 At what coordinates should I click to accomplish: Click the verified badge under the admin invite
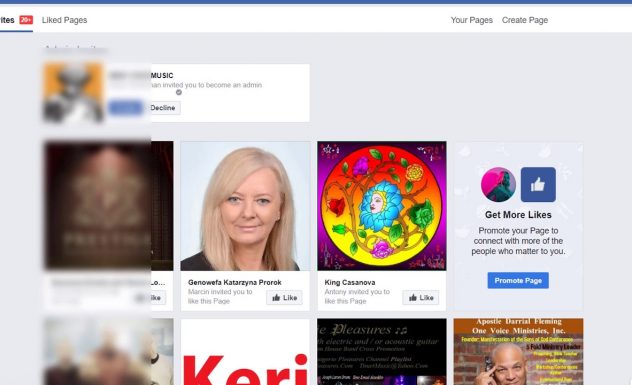pyautogui.click(x=179, y=92)
